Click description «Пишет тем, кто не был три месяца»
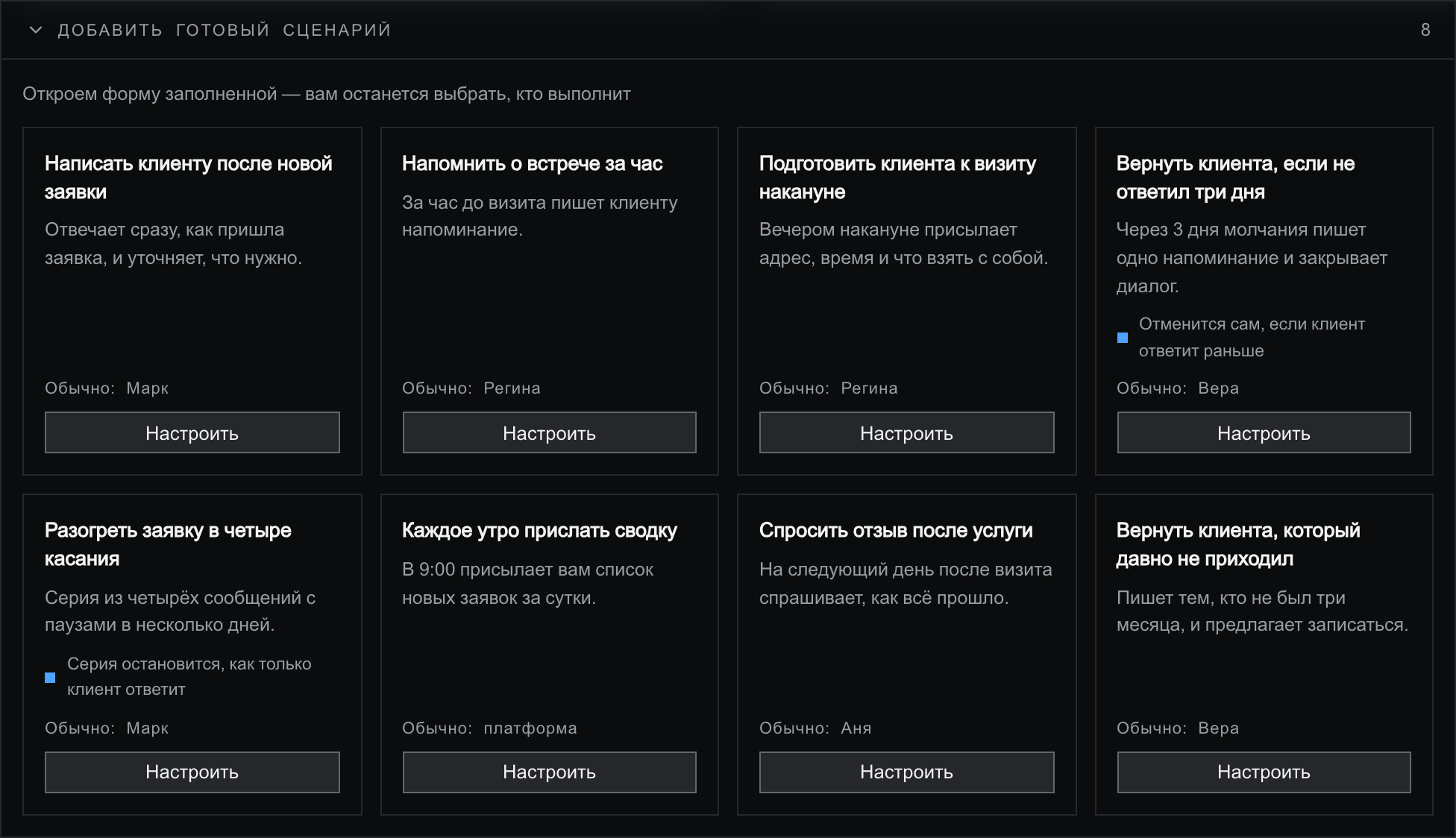1456x838 pixels. pyautogui.click(x=1263, y=611)
